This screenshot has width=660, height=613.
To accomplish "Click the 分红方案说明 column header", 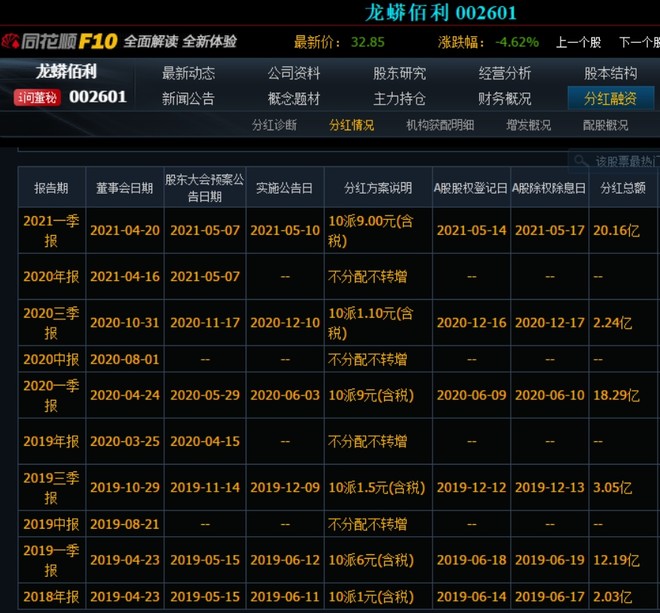I will coord(378,188).
